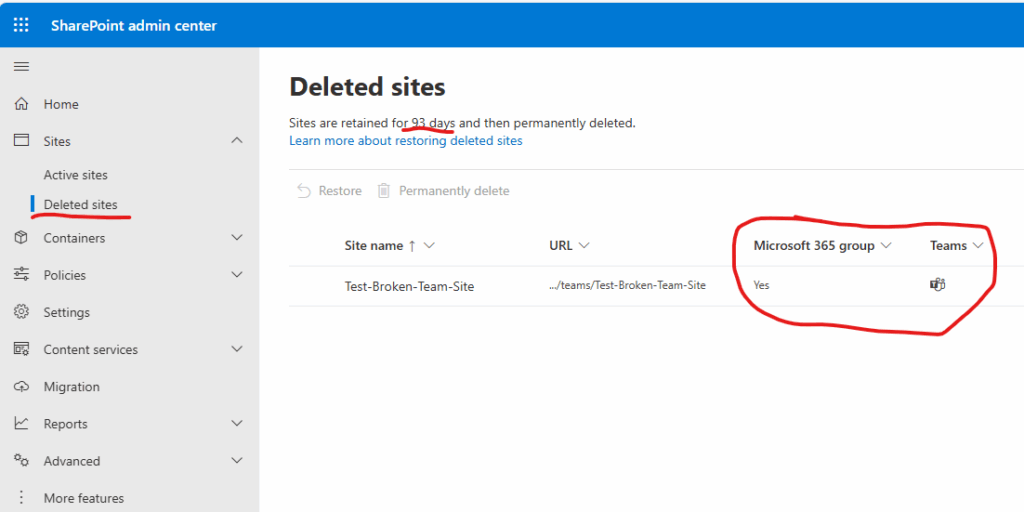
Task: Collapse navigation with the hamburger icon
Action: pyautogui.click(x=22, y=67)
